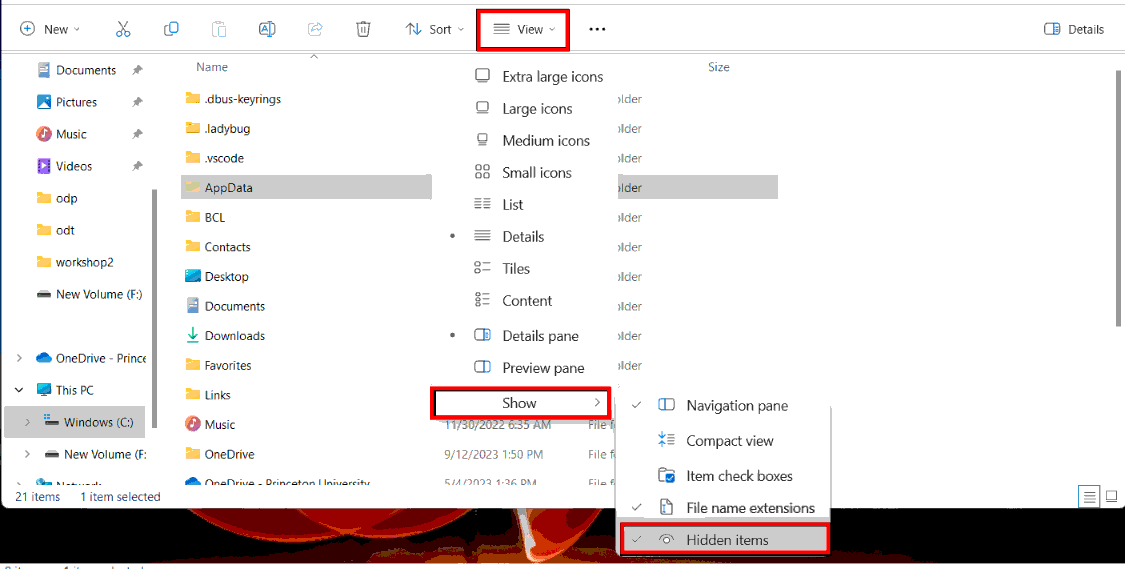Open the See more three-dots menu
Viewport: 1125px width, 569px height.
tap(597, 29)
